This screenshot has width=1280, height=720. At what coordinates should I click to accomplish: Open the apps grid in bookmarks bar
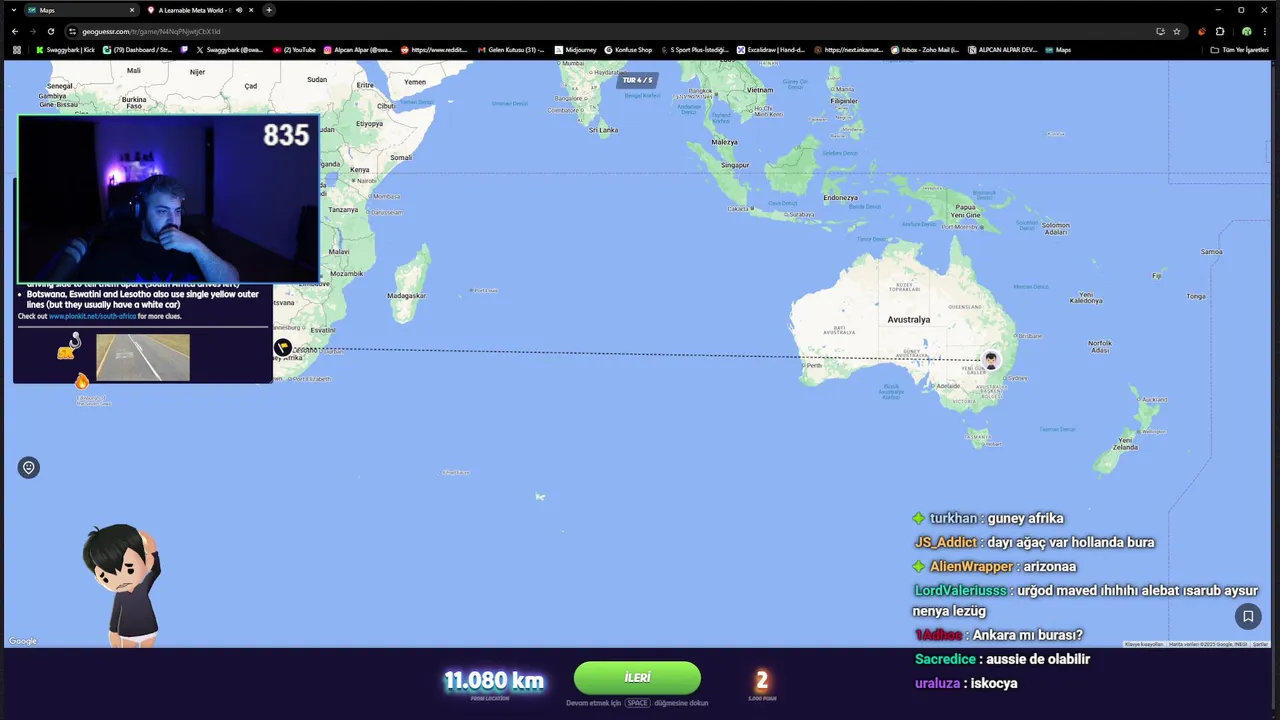(16, 49)
